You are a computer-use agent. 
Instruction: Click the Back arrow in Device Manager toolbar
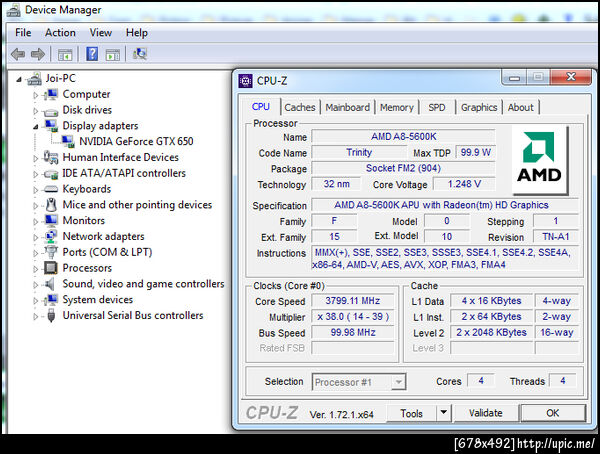tap(18, 54)
